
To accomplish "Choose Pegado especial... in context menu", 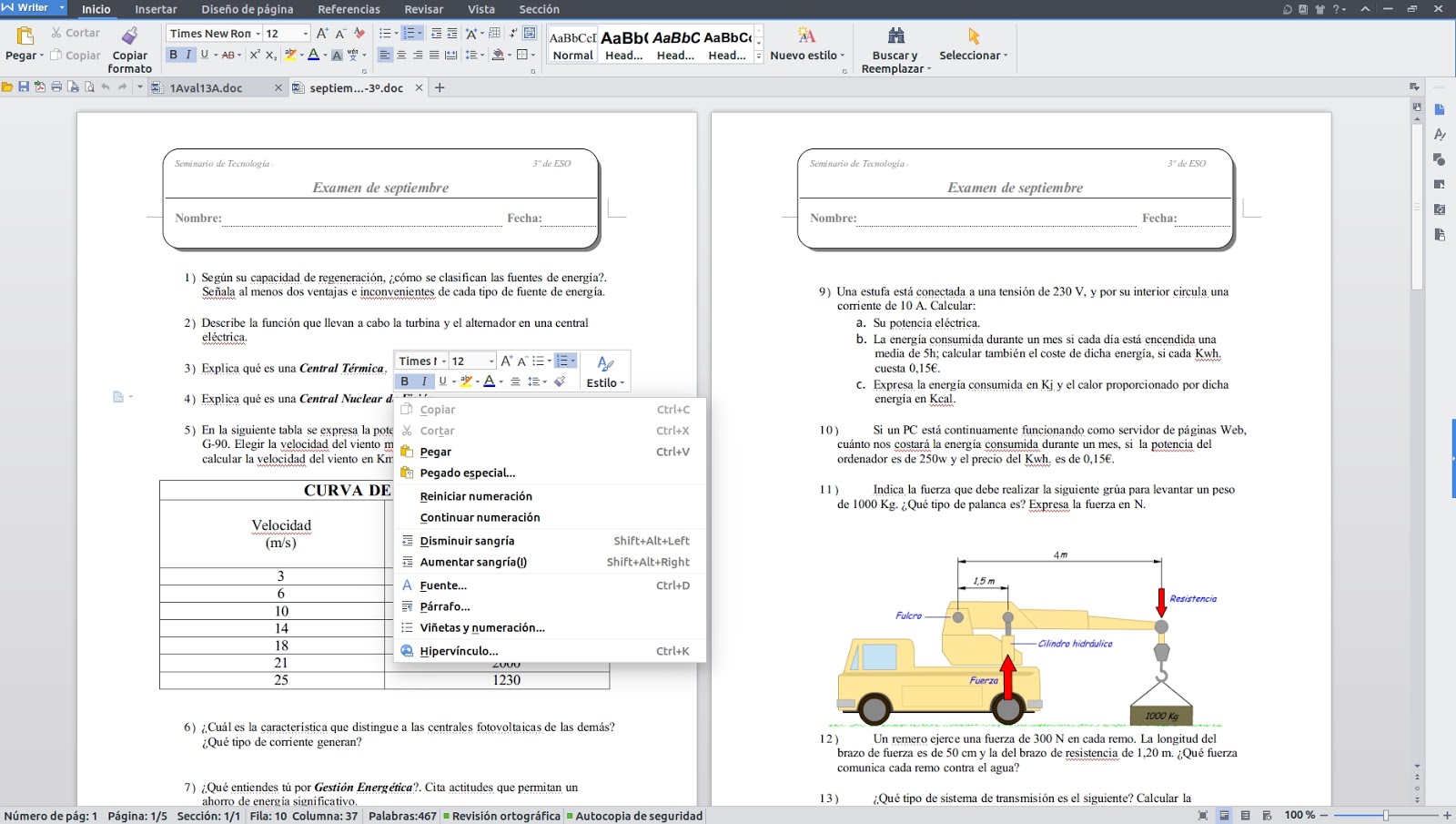I will tap(550, 473).
